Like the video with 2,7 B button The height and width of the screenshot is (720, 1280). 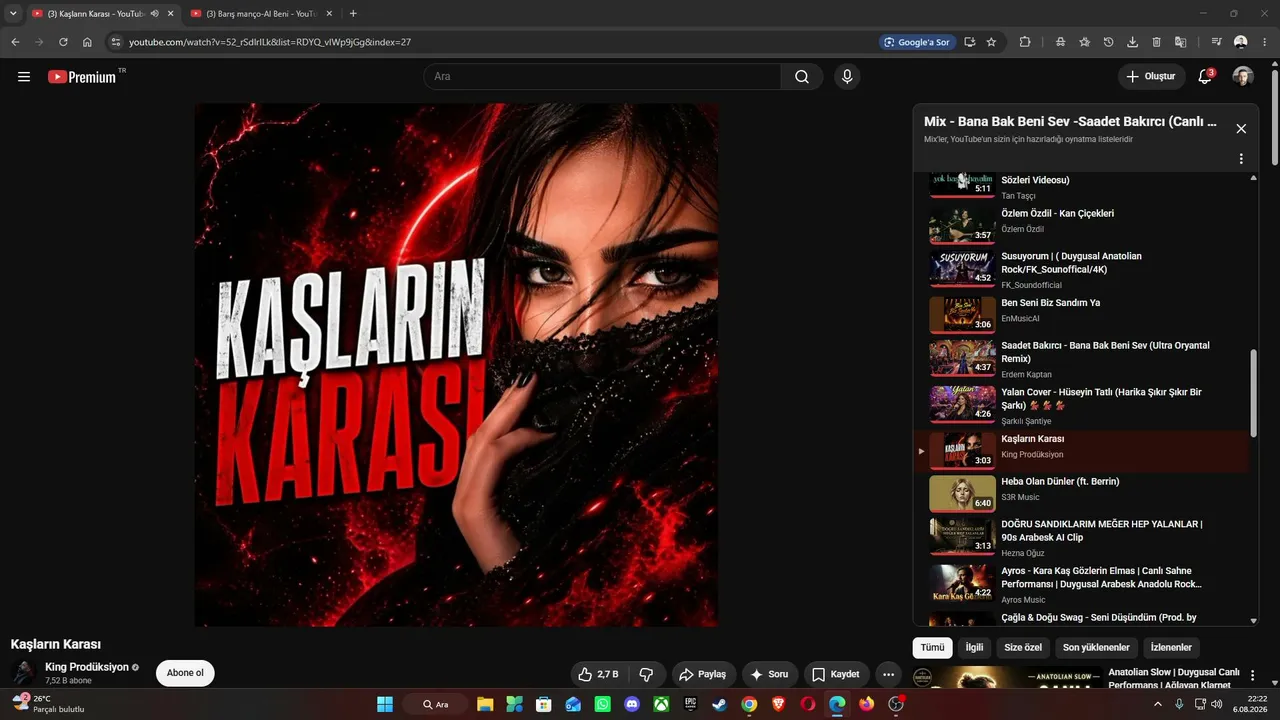[x=600, y=674]
